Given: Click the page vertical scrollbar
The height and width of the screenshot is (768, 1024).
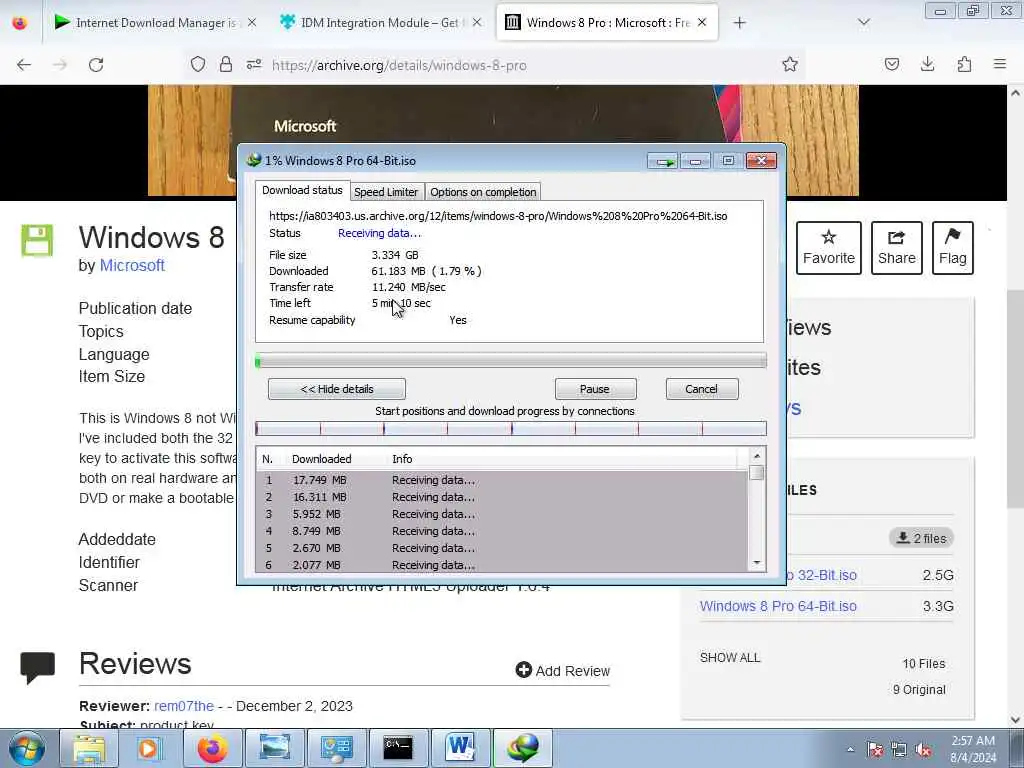Looking at the screenshot, I should 1015,398.
